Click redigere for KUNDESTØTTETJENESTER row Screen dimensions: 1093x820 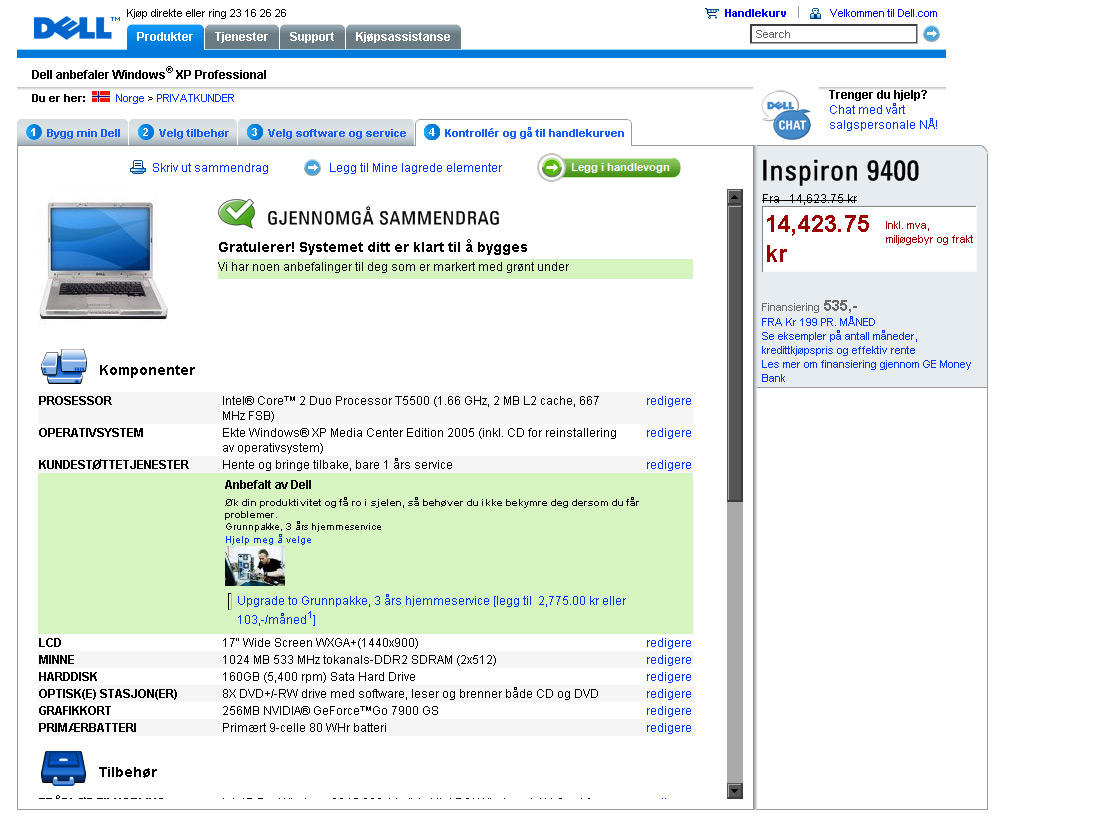(668, 465)
